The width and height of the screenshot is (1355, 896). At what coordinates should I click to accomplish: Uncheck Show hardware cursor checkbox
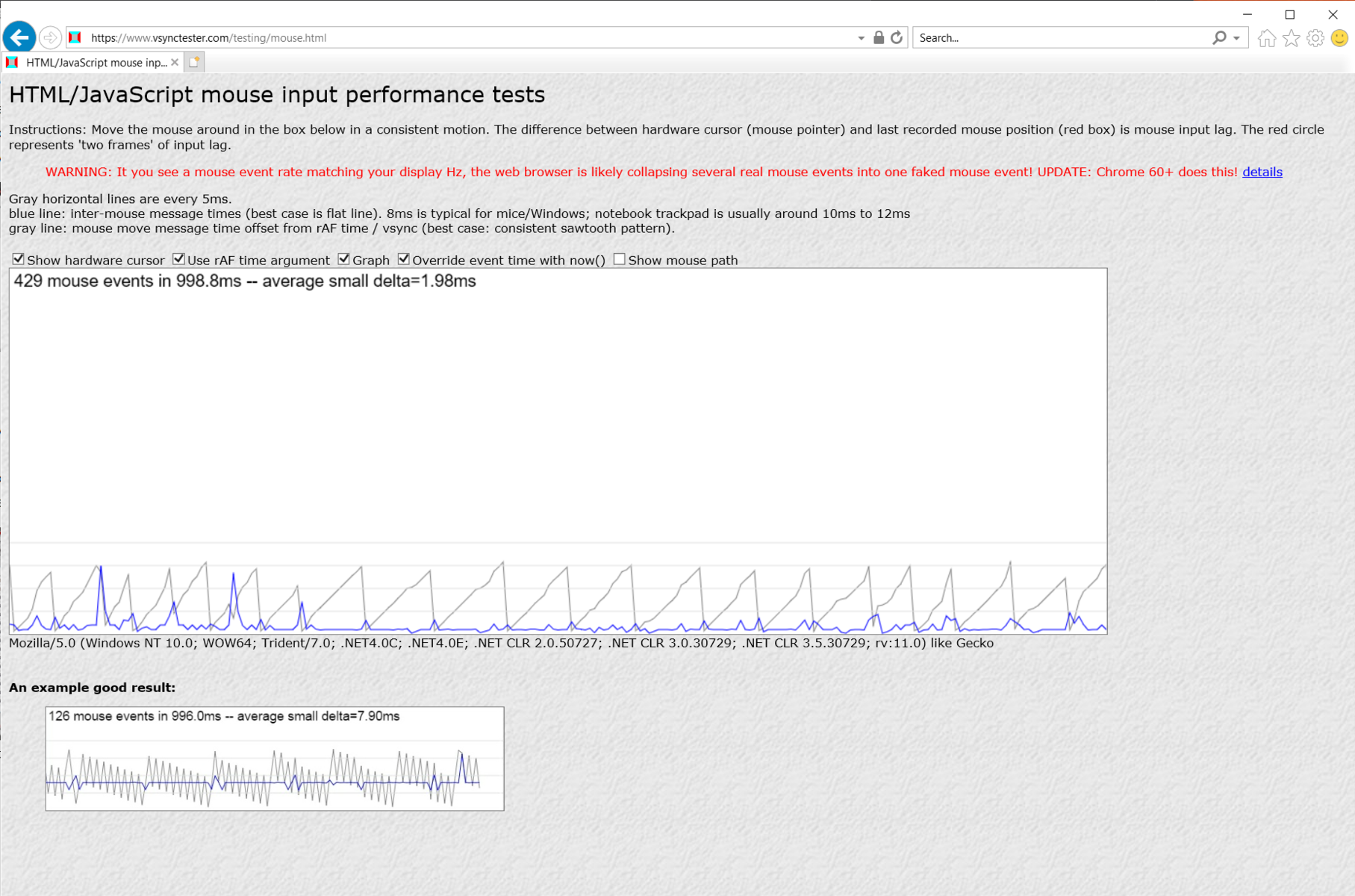(x=19, y=259)
